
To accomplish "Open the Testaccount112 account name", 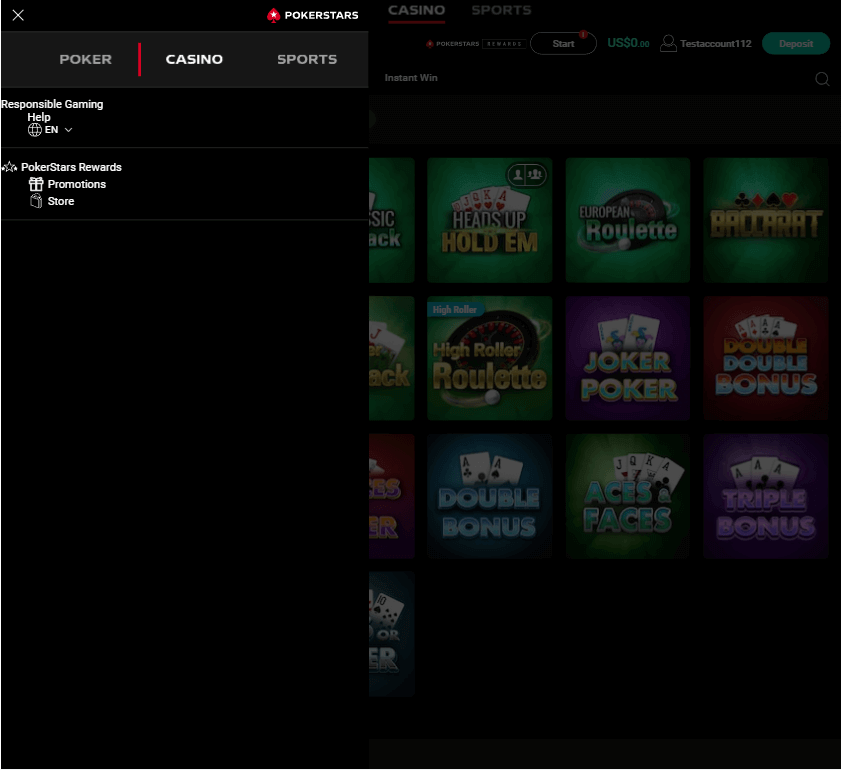I will [715, 43].
